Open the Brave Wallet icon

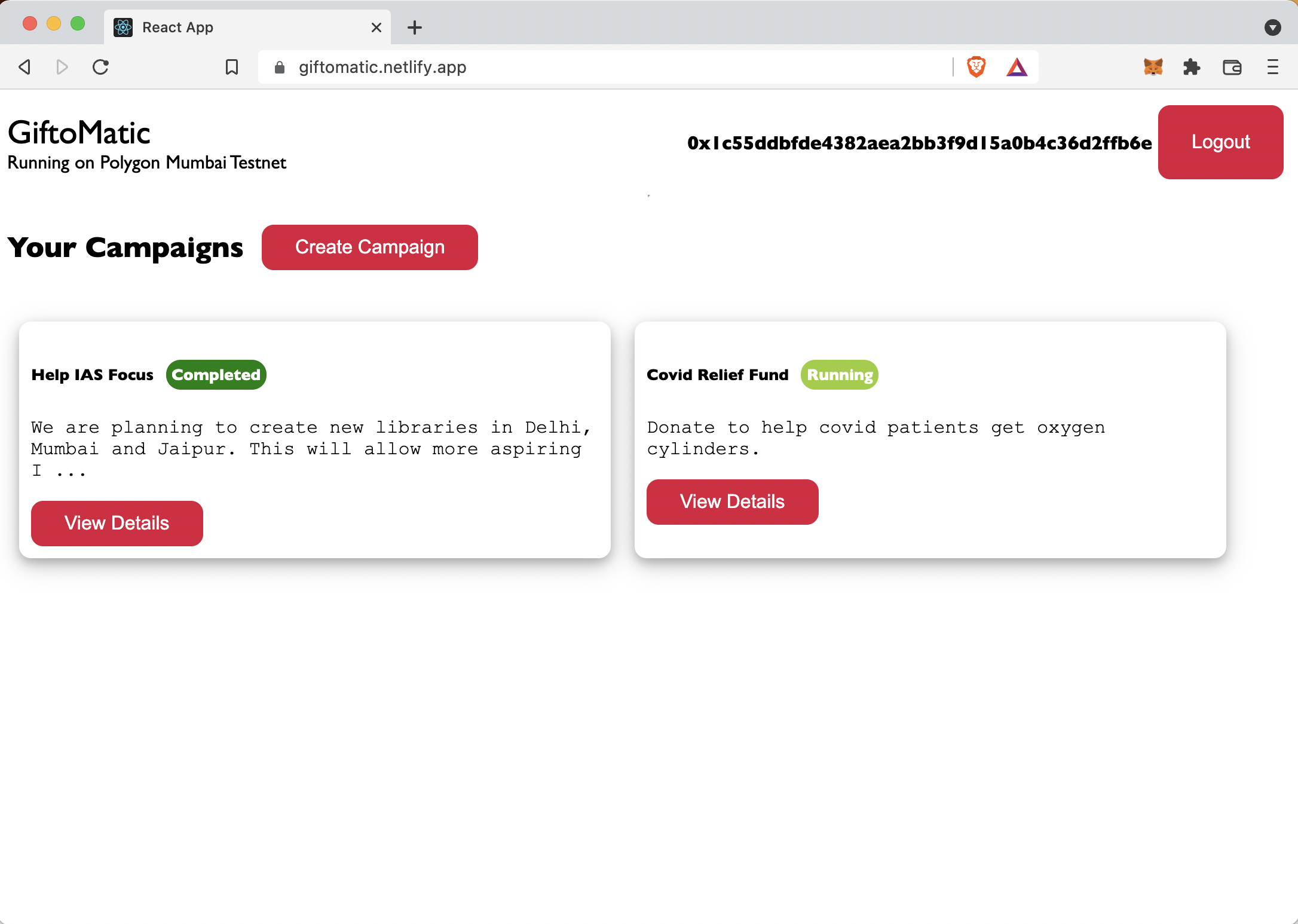(1232, 67)
